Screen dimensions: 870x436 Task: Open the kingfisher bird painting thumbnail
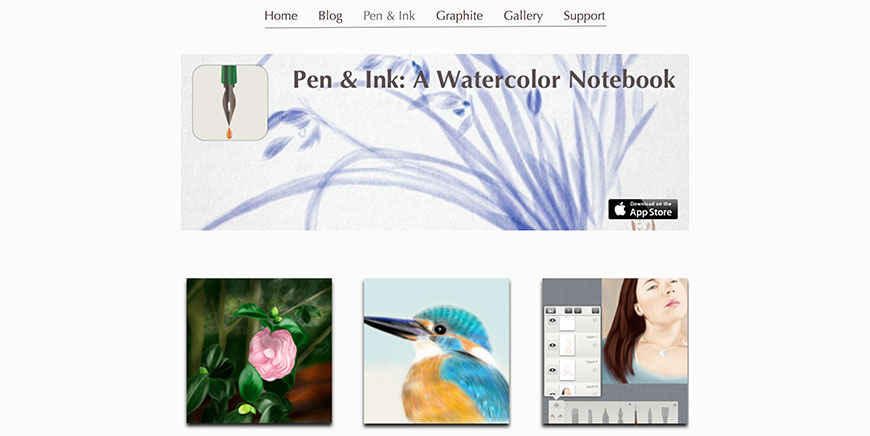click(x=437, y=351)
